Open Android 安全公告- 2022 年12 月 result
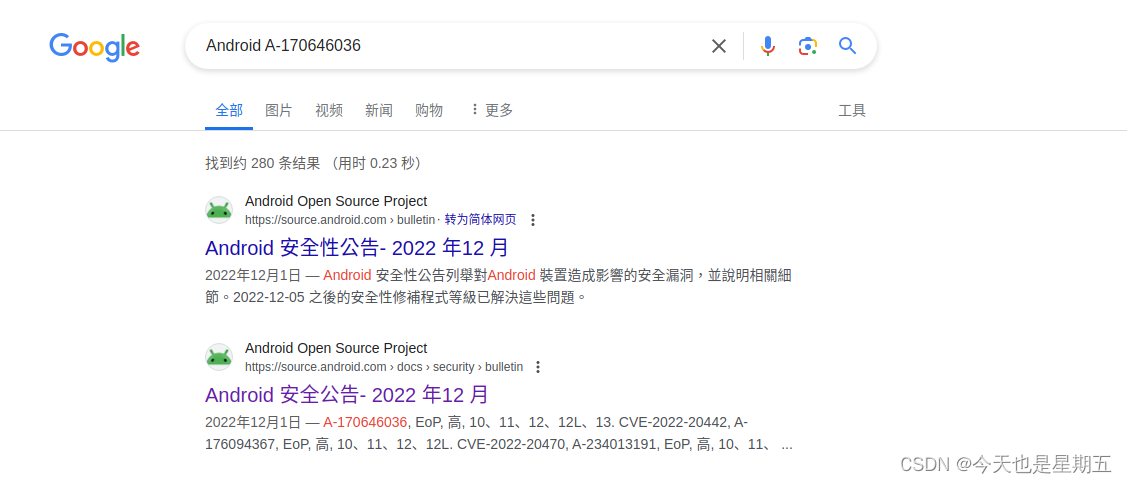This screenshot has height=484, width=1127. (347, 395)
